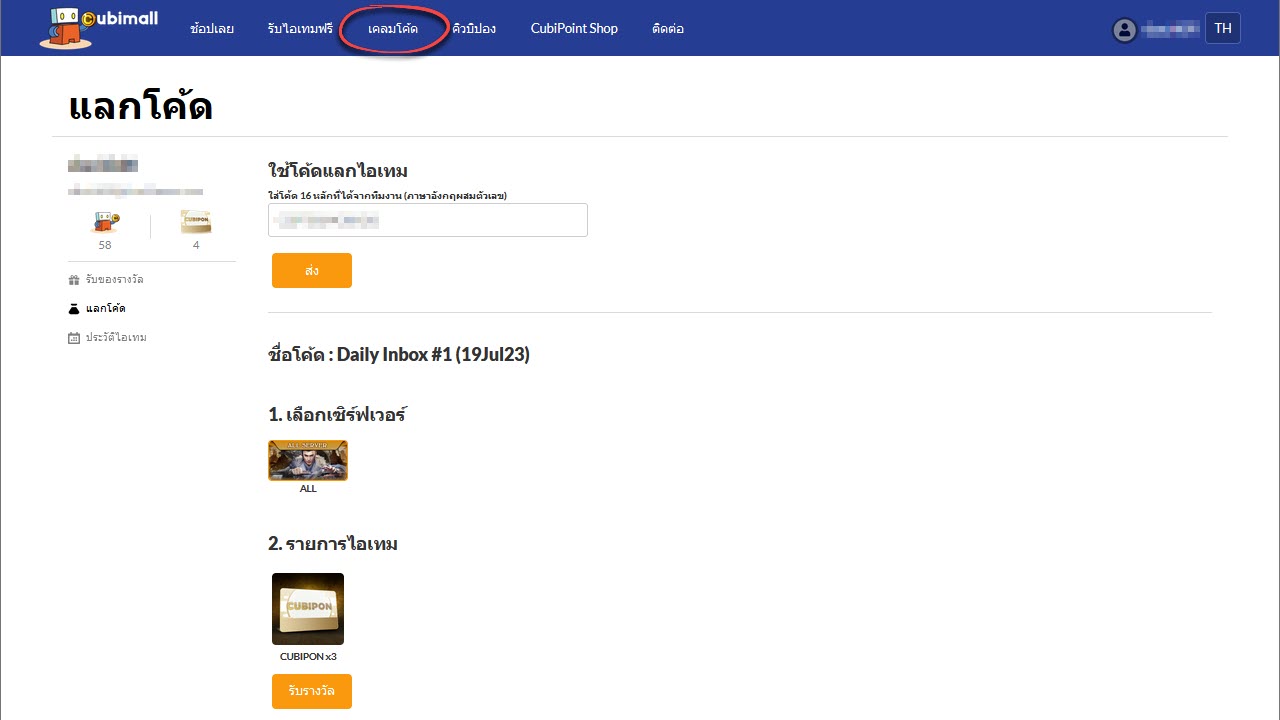
Task: Click the ใช้โค้ดแลกไอเทม heading
Action: 338,171
